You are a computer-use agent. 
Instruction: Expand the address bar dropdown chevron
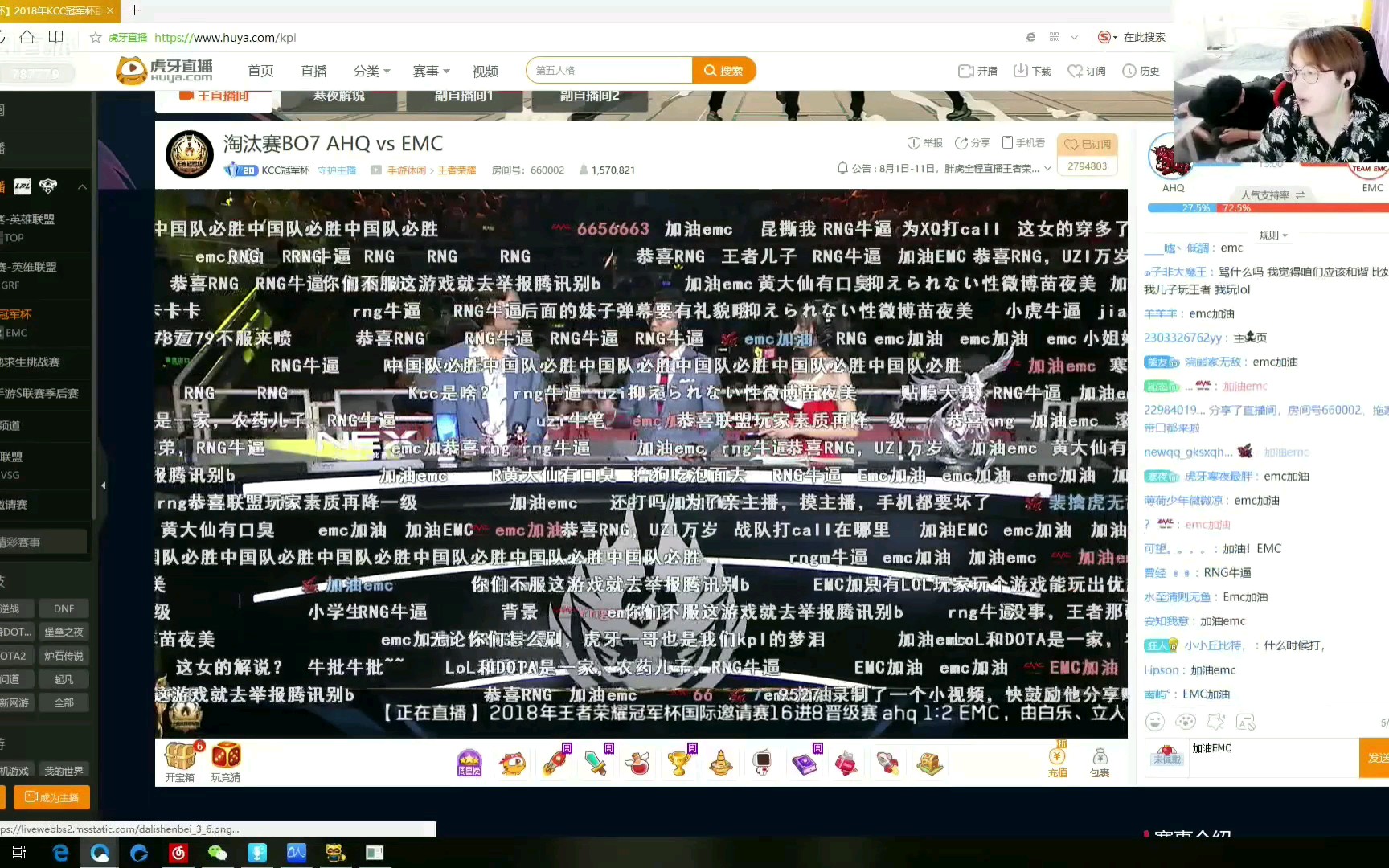point(1076,37)
